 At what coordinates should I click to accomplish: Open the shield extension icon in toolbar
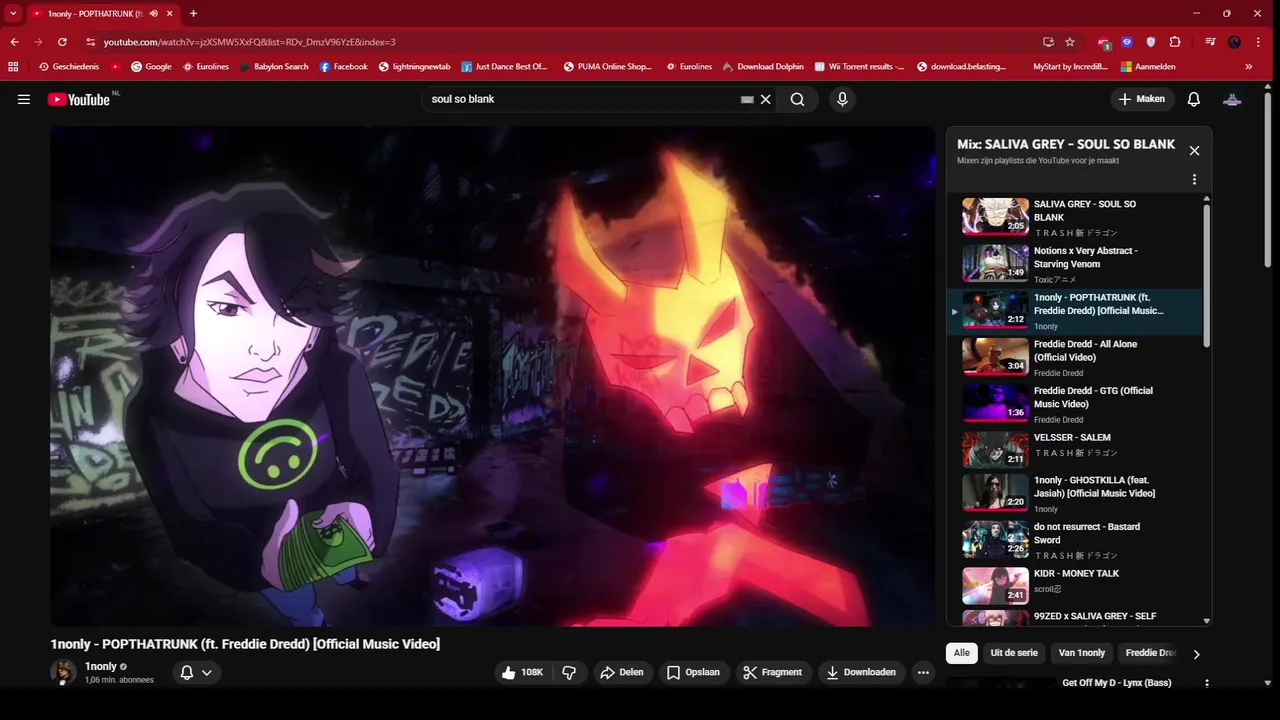1151,42
